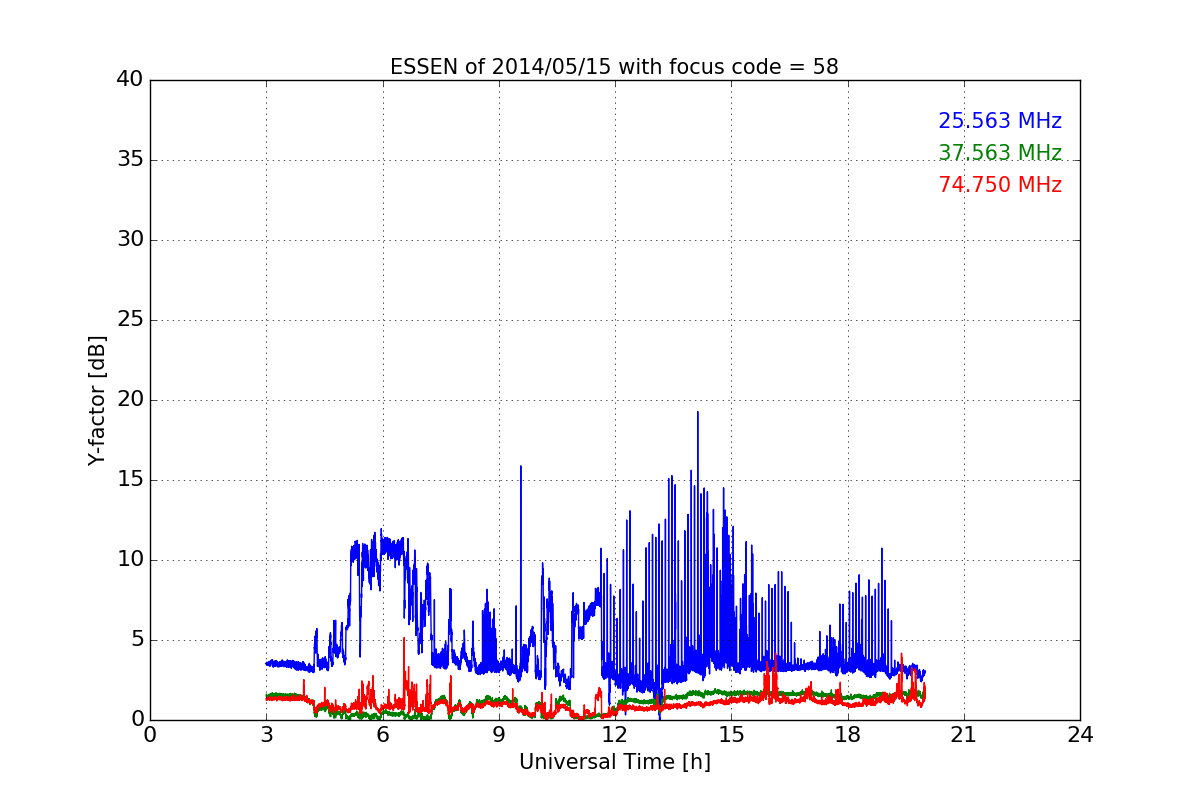Click the y-axis tick label 20

tap(130, 400)
